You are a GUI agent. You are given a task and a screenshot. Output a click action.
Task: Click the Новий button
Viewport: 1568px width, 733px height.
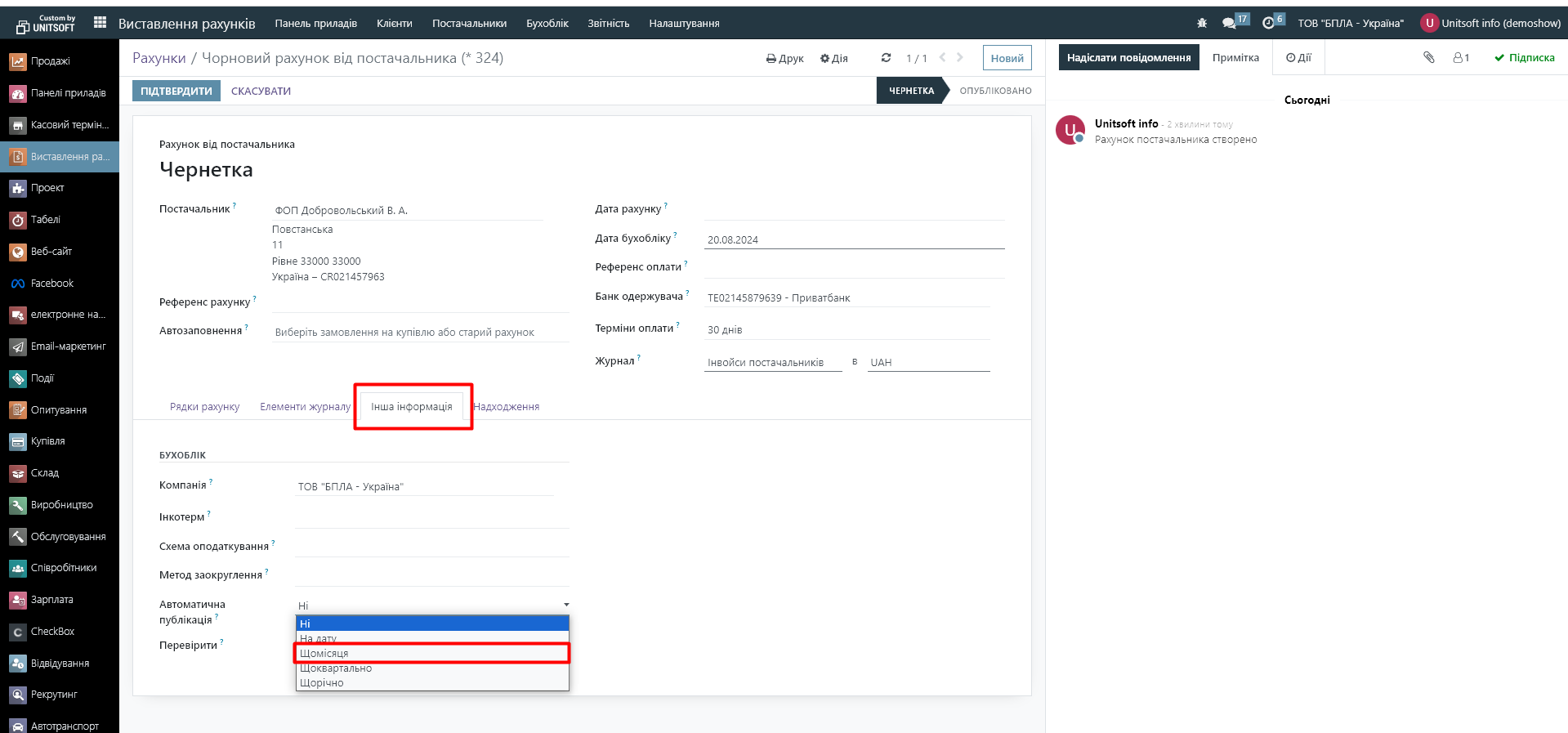click(x=1007, y=58)
